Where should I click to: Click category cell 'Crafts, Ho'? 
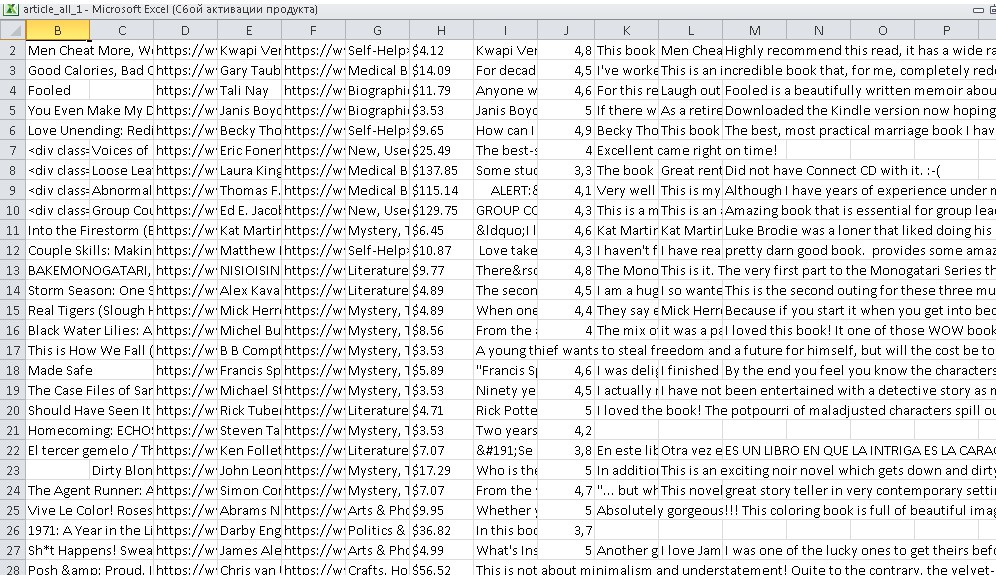pos(377,569)
